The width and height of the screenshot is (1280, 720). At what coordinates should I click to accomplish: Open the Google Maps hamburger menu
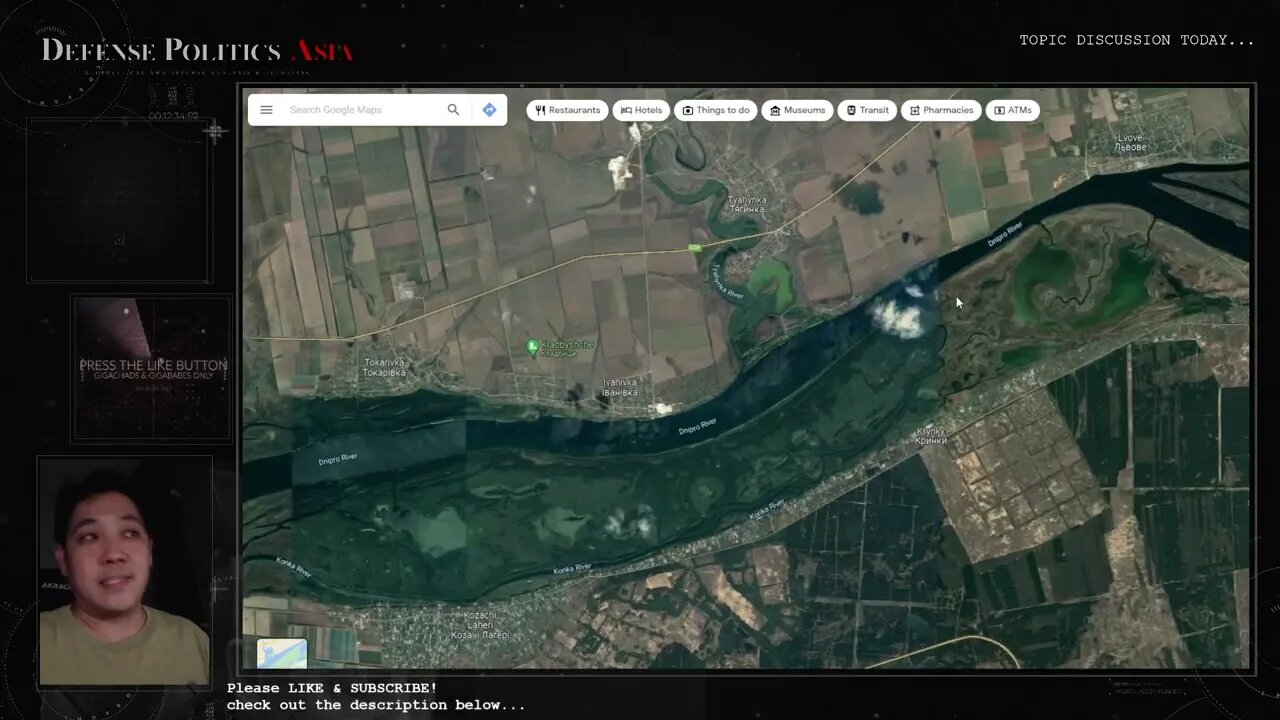pyautogui.click(x=266, y=110)
